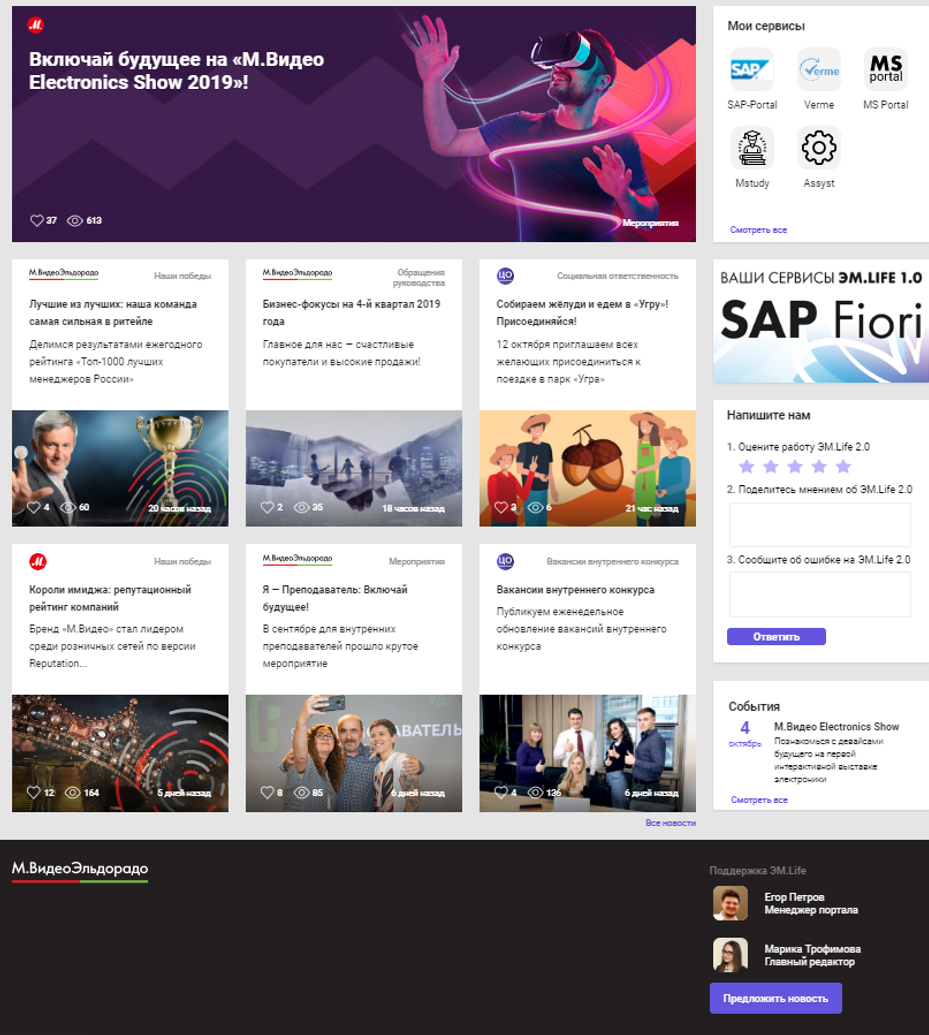Open the Assyst gear icon
The image size is (929, 1035).
tap(818, 149)
